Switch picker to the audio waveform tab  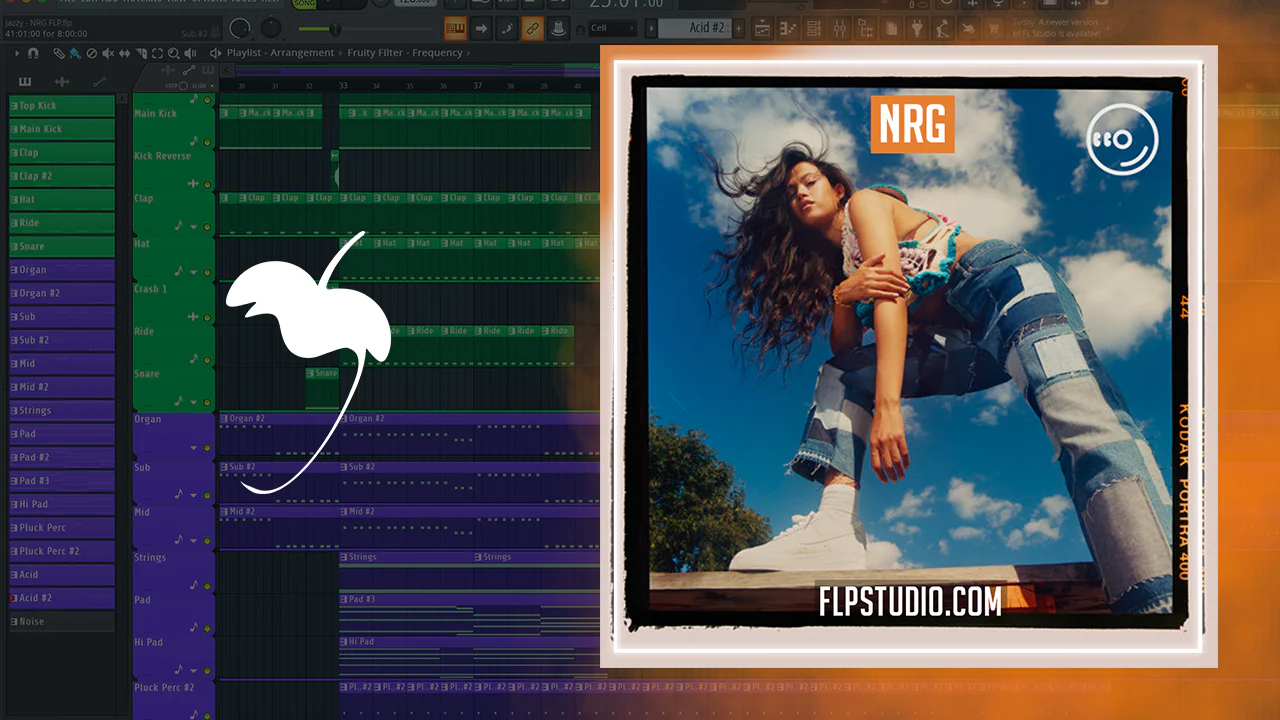click(x=62, y=81)
